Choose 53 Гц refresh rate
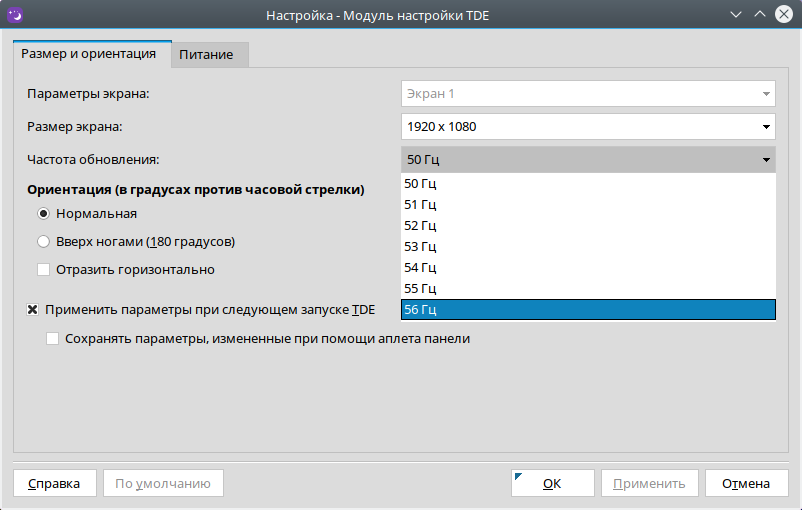 [x=588, y=247]
